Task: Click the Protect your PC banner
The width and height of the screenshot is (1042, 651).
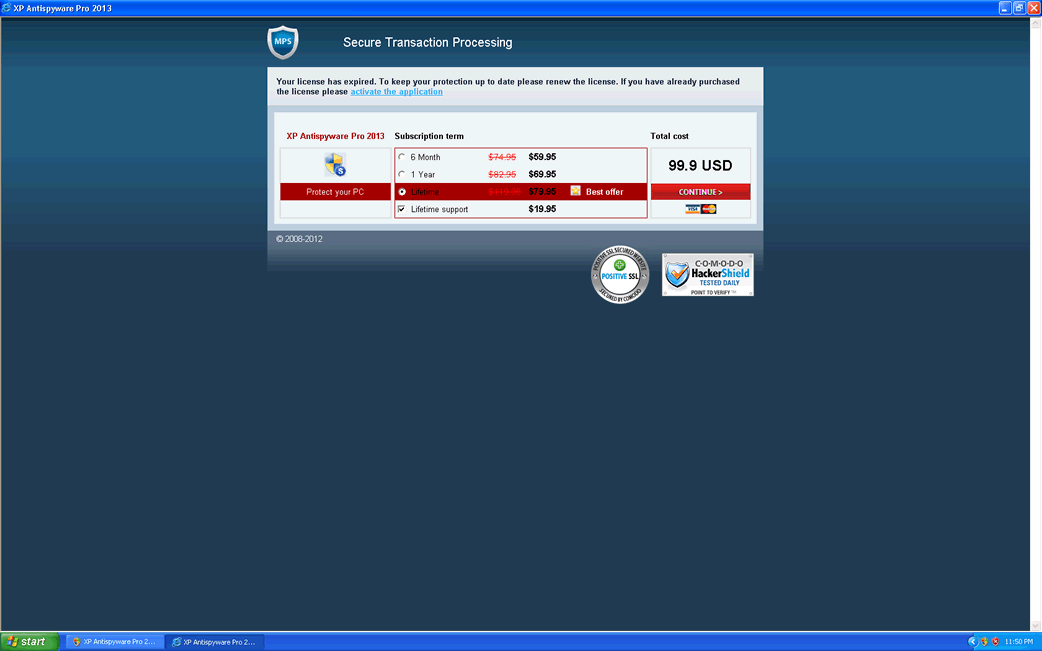Action: (x=335, y=191)
